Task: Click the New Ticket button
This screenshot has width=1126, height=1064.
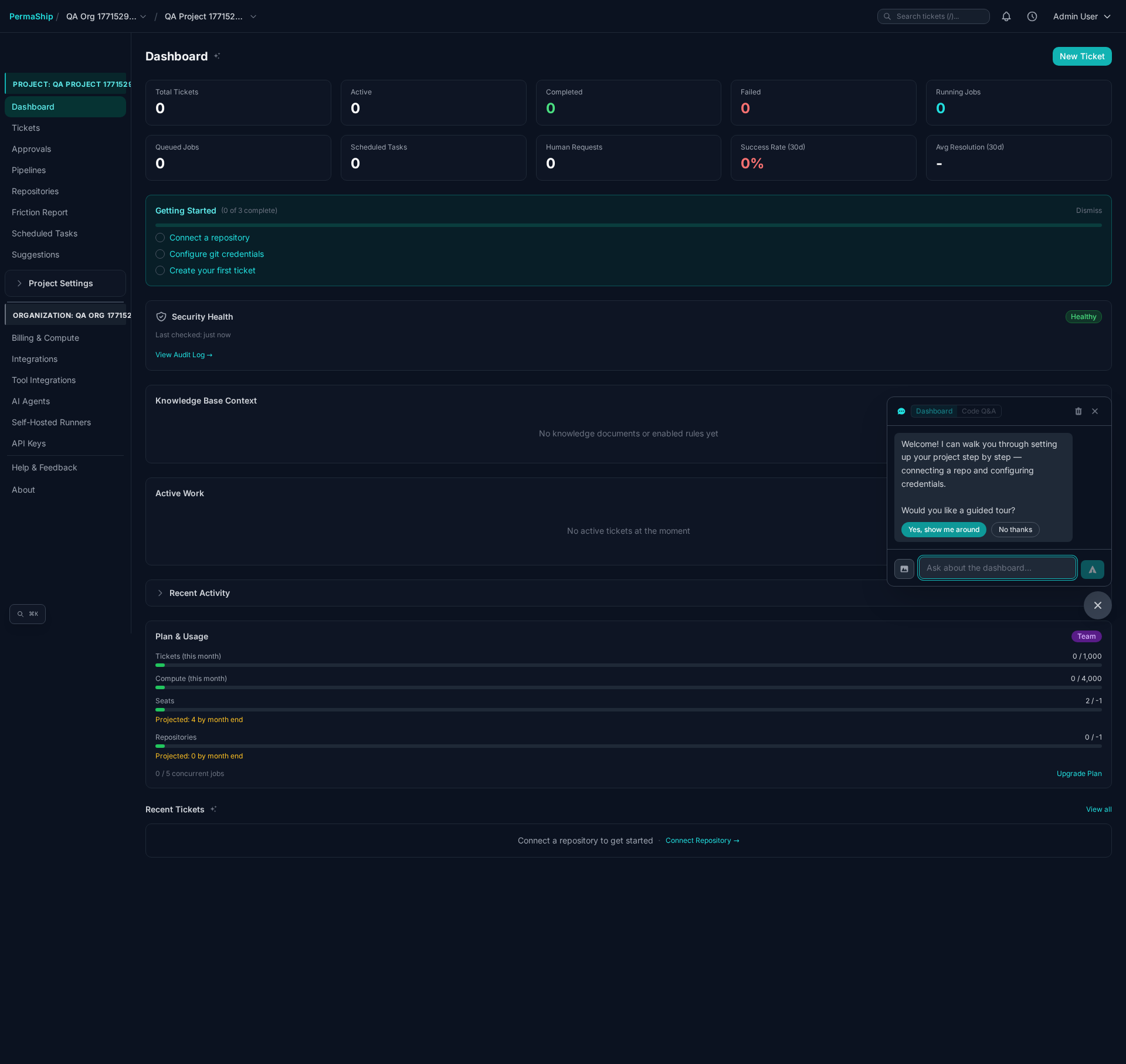Action: 1081,56
